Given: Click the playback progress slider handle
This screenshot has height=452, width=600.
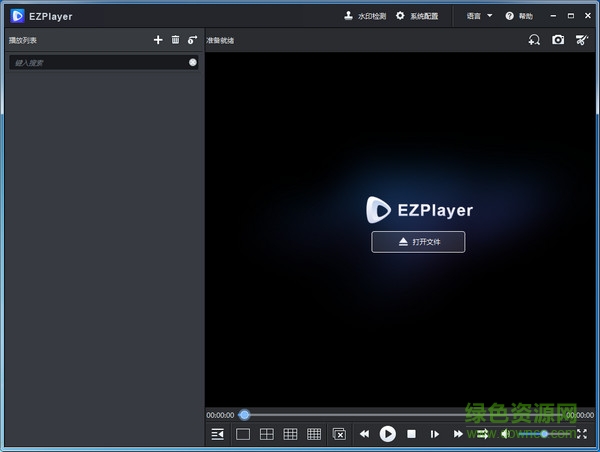Looking at the screenshot, I should tap(245, 415).
